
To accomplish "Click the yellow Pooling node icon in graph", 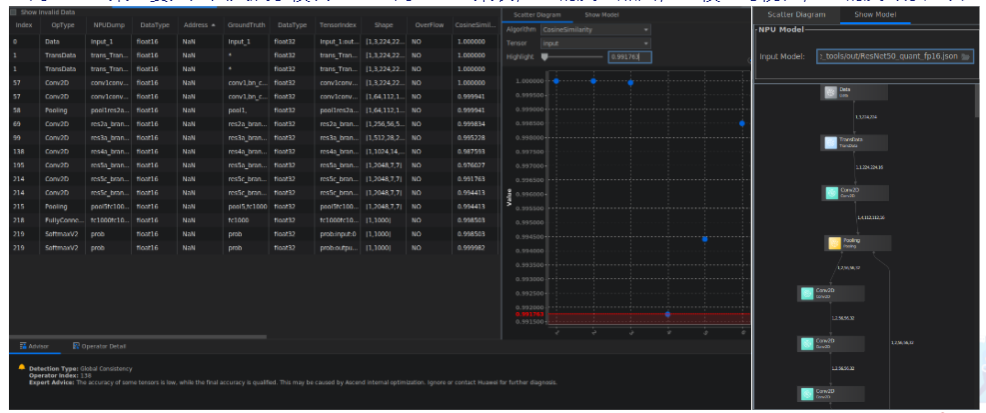I will [x=834, y=243].
